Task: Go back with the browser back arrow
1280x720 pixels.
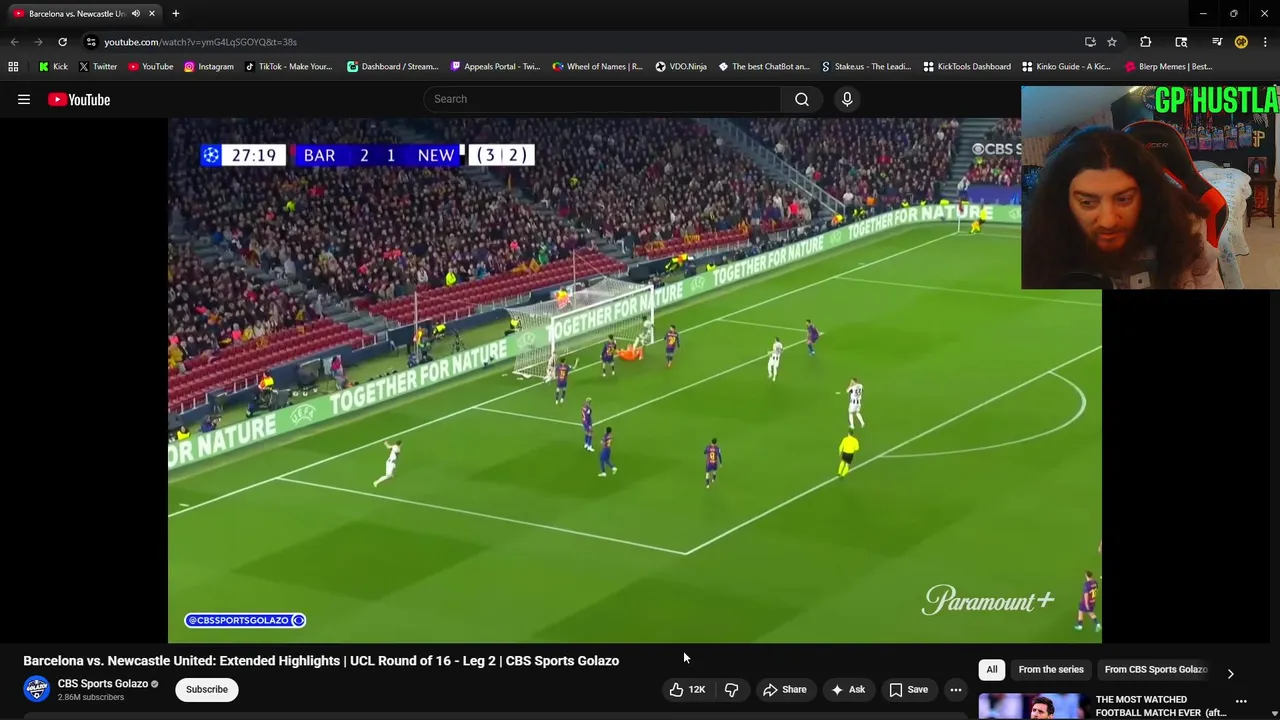Action: (14, 42)
